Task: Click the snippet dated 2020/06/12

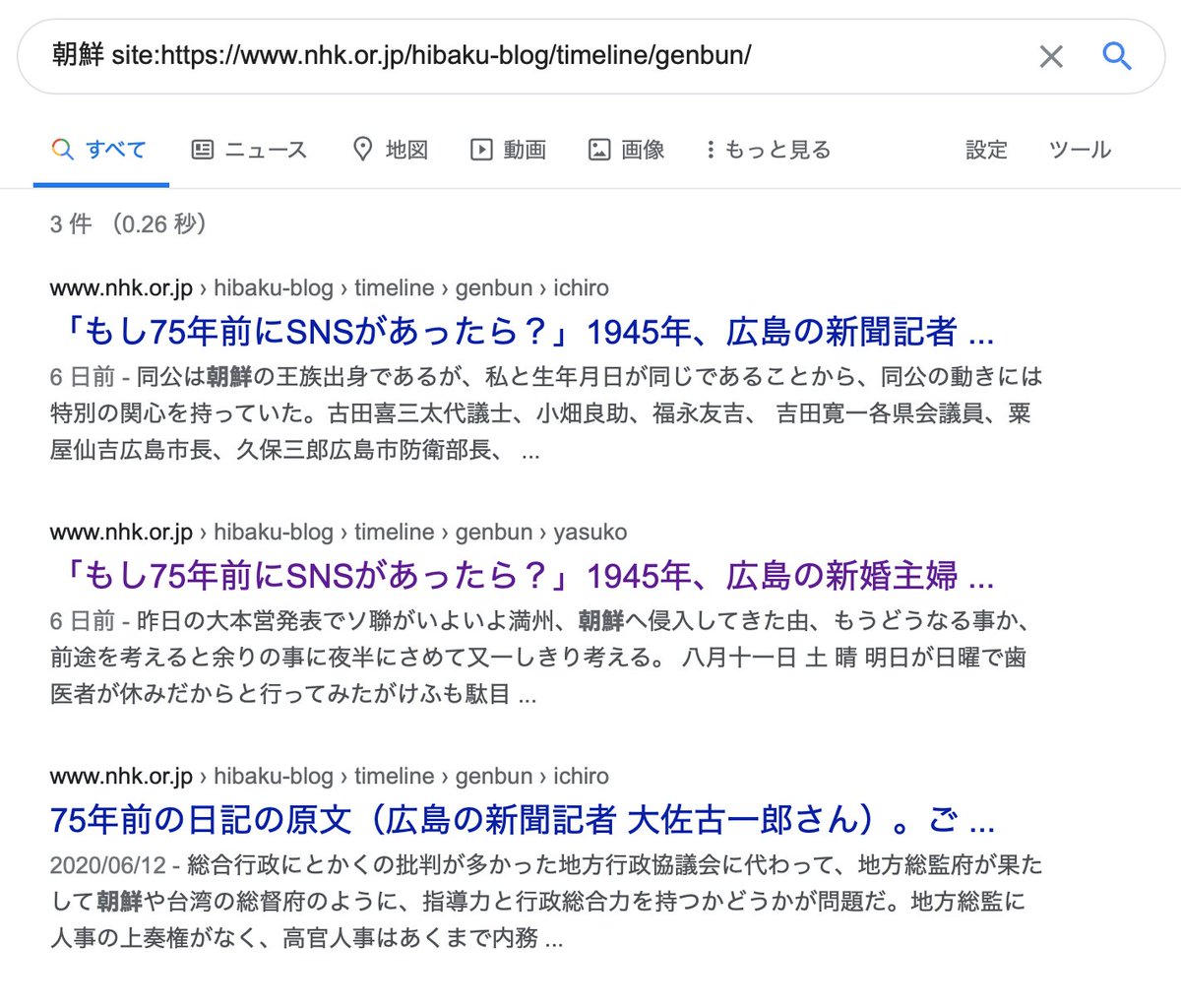Action: pyautogui.click(x=546, y=902)
